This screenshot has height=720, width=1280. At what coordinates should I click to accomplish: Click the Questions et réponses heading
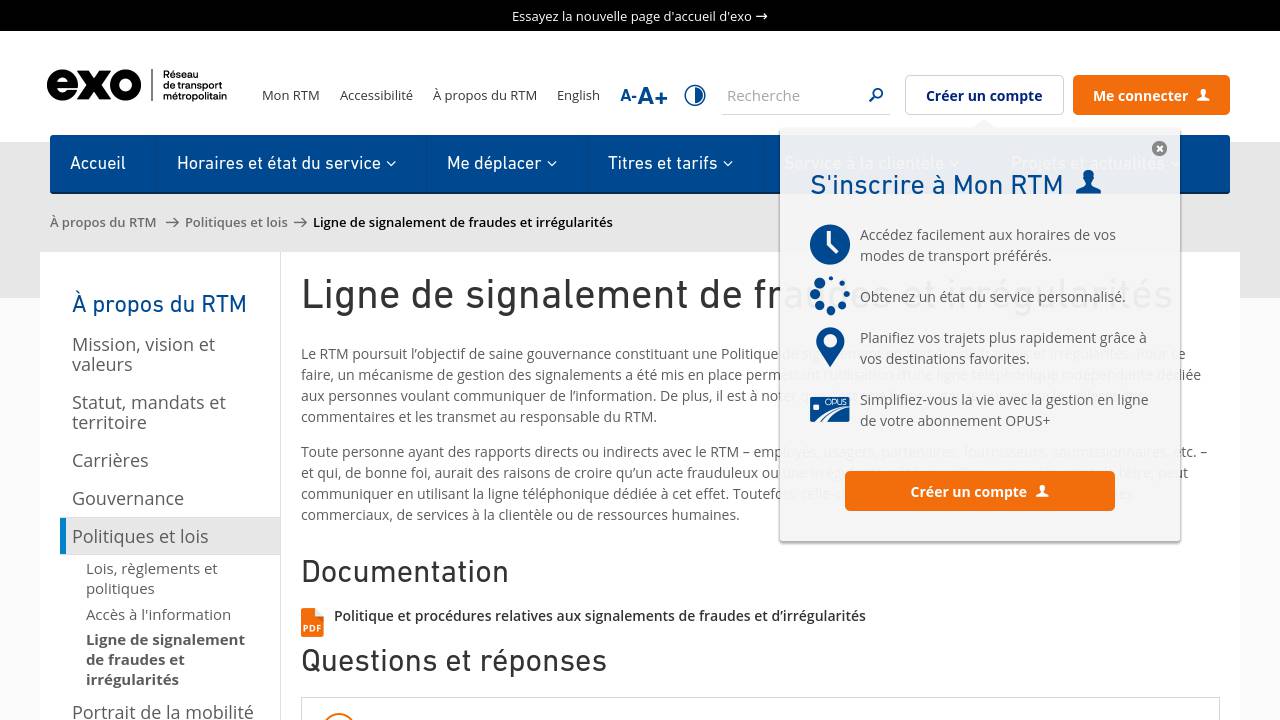tap(454, 660)
